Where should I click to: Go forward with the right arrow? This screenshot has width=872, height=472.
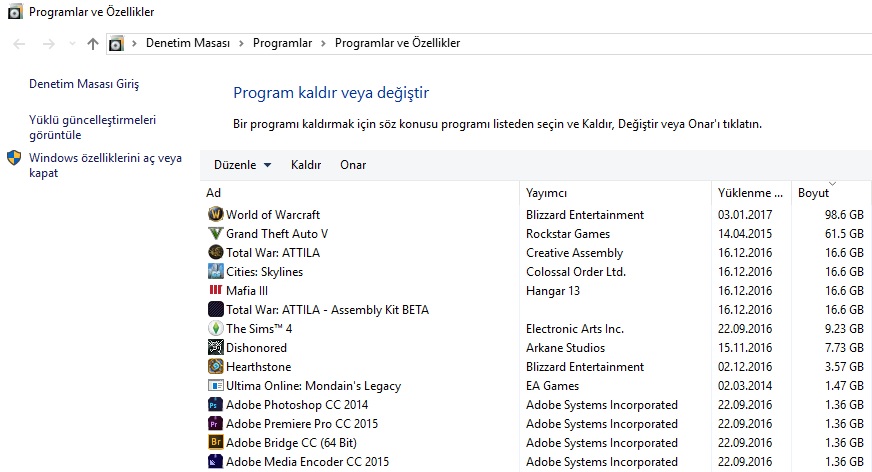click(49, 43)
